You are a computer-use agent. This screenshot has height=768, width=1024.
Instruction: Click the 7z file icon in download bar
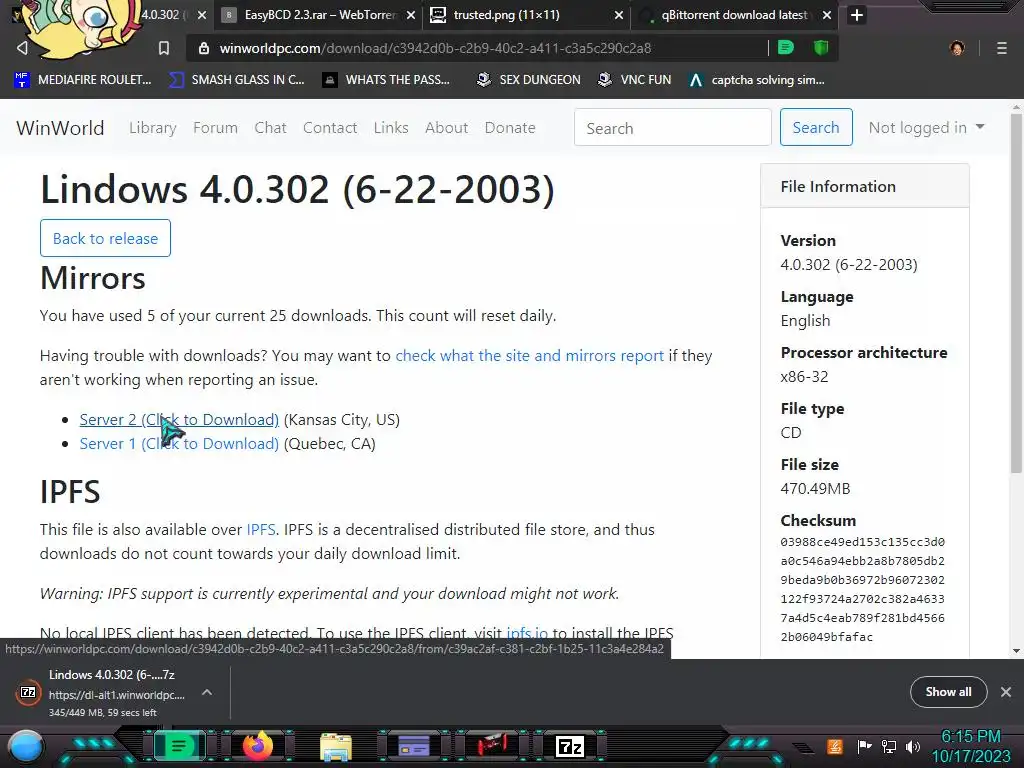click(x=28, y=692)
